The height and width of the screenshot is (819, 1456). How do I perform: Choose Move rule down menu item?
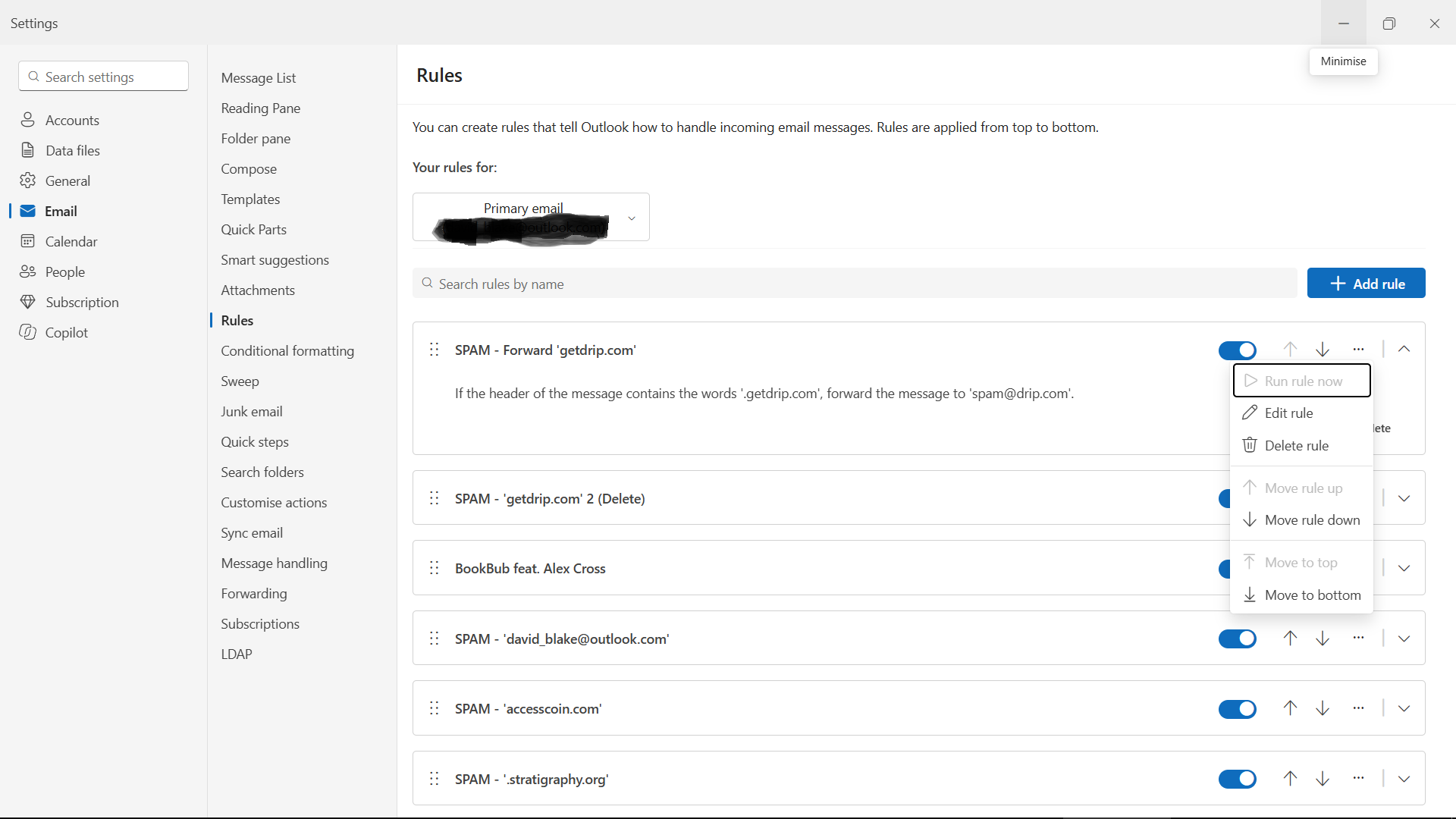coord(1301,520)
